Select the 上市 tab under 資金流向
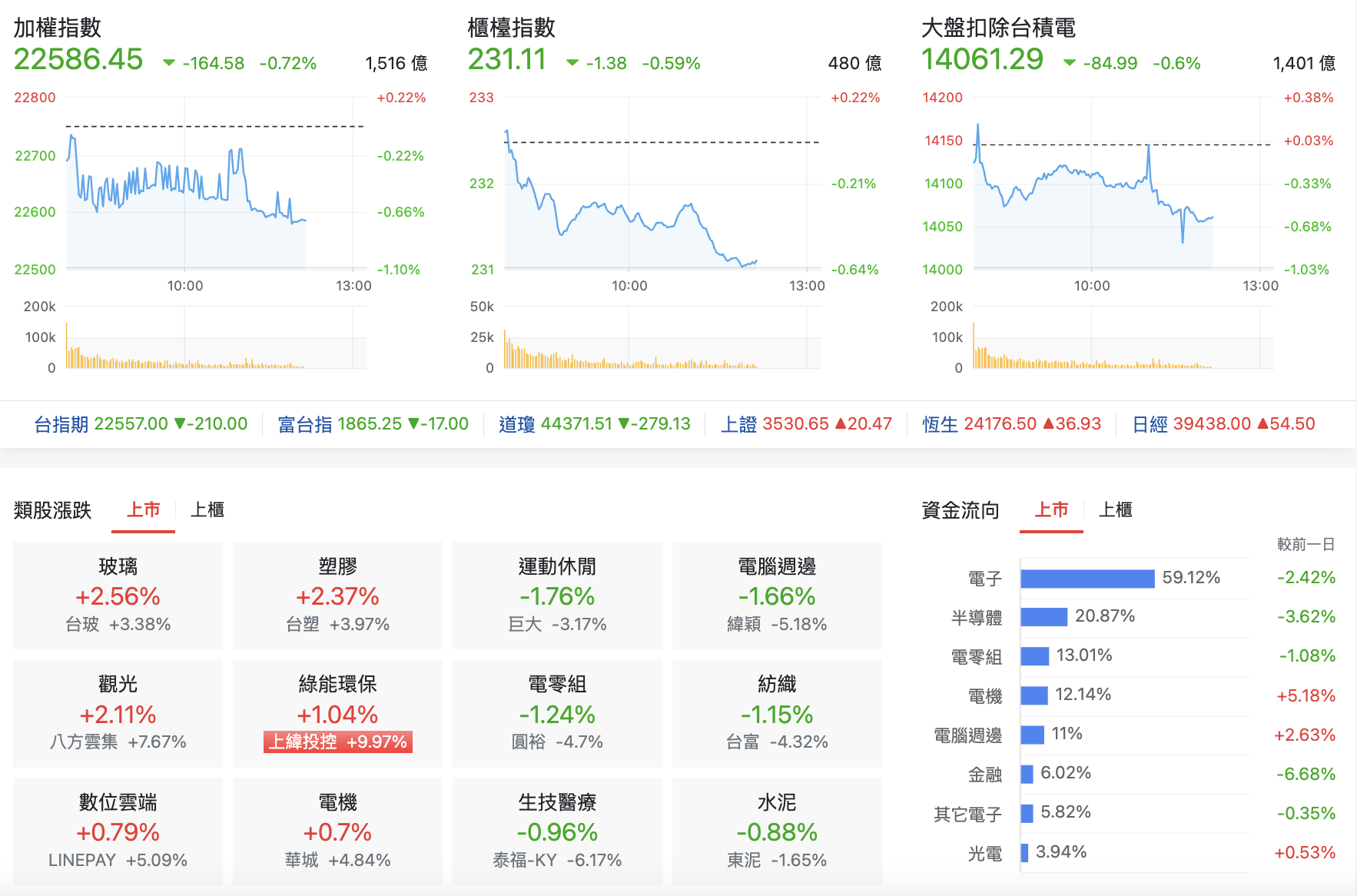Image resolution: width=1357 pixels, height=896 pixels. coord(1051,509)
